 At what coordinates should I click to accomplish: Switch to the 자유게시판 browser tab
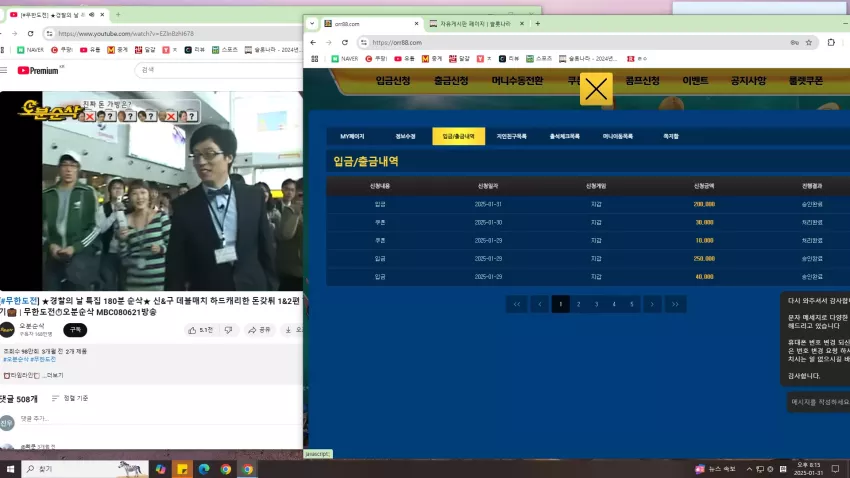click(x=475, y=24)
